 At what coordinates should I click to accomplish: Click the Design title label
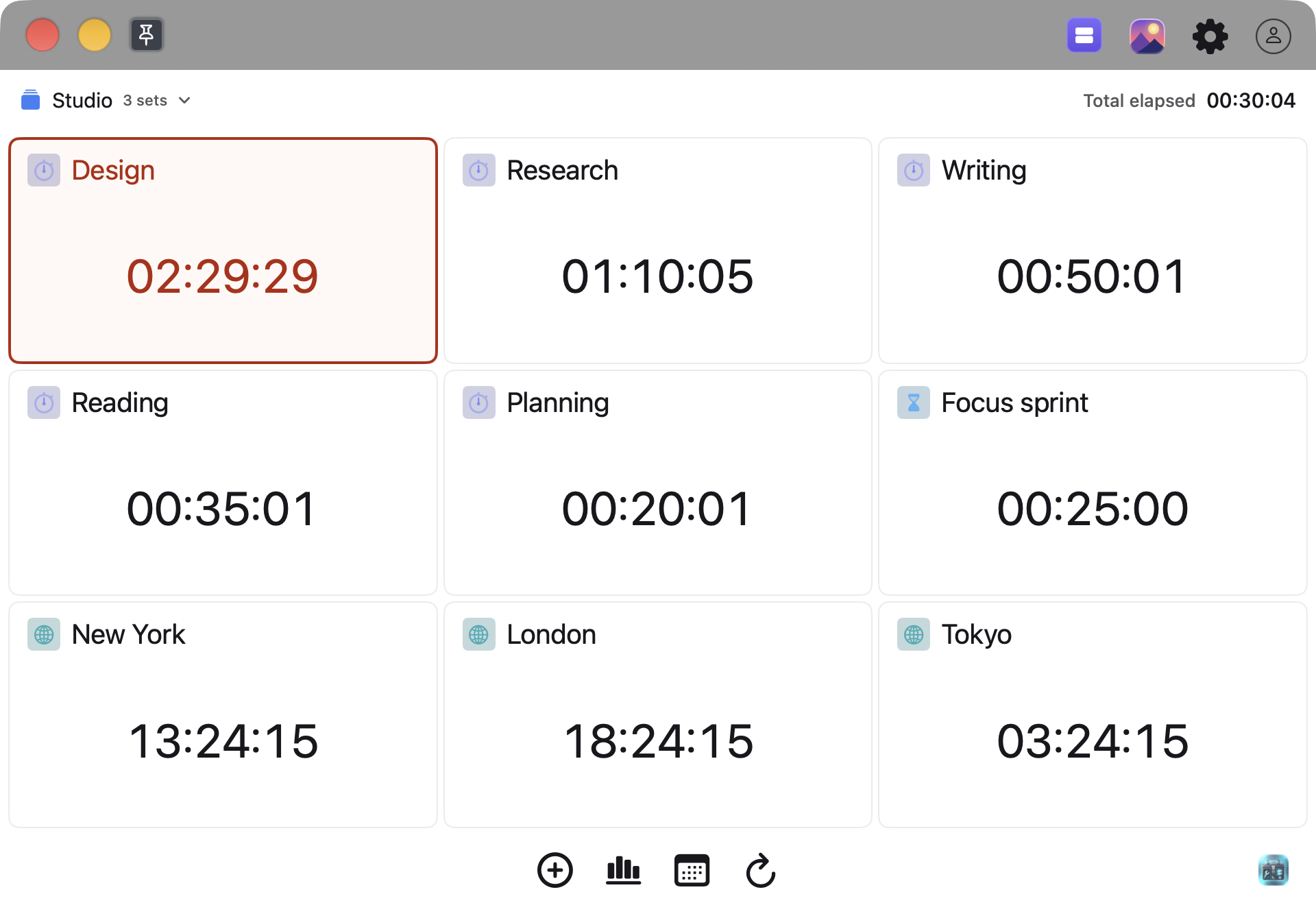coord(113,170)
